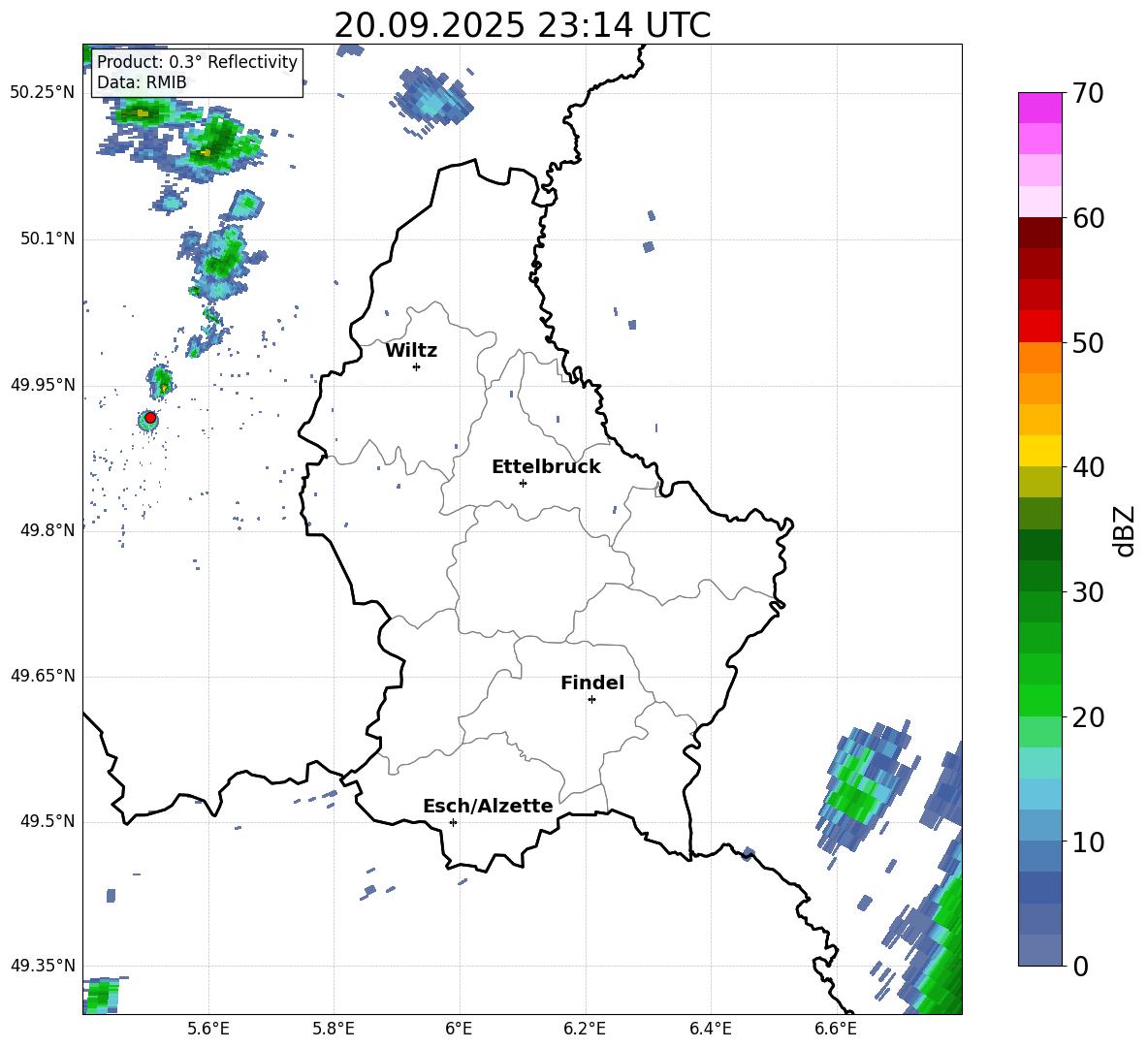Click the colorbar tick label 0
The height and width of the screenshot is (1048, 1148).
(x=1080, y=966)
